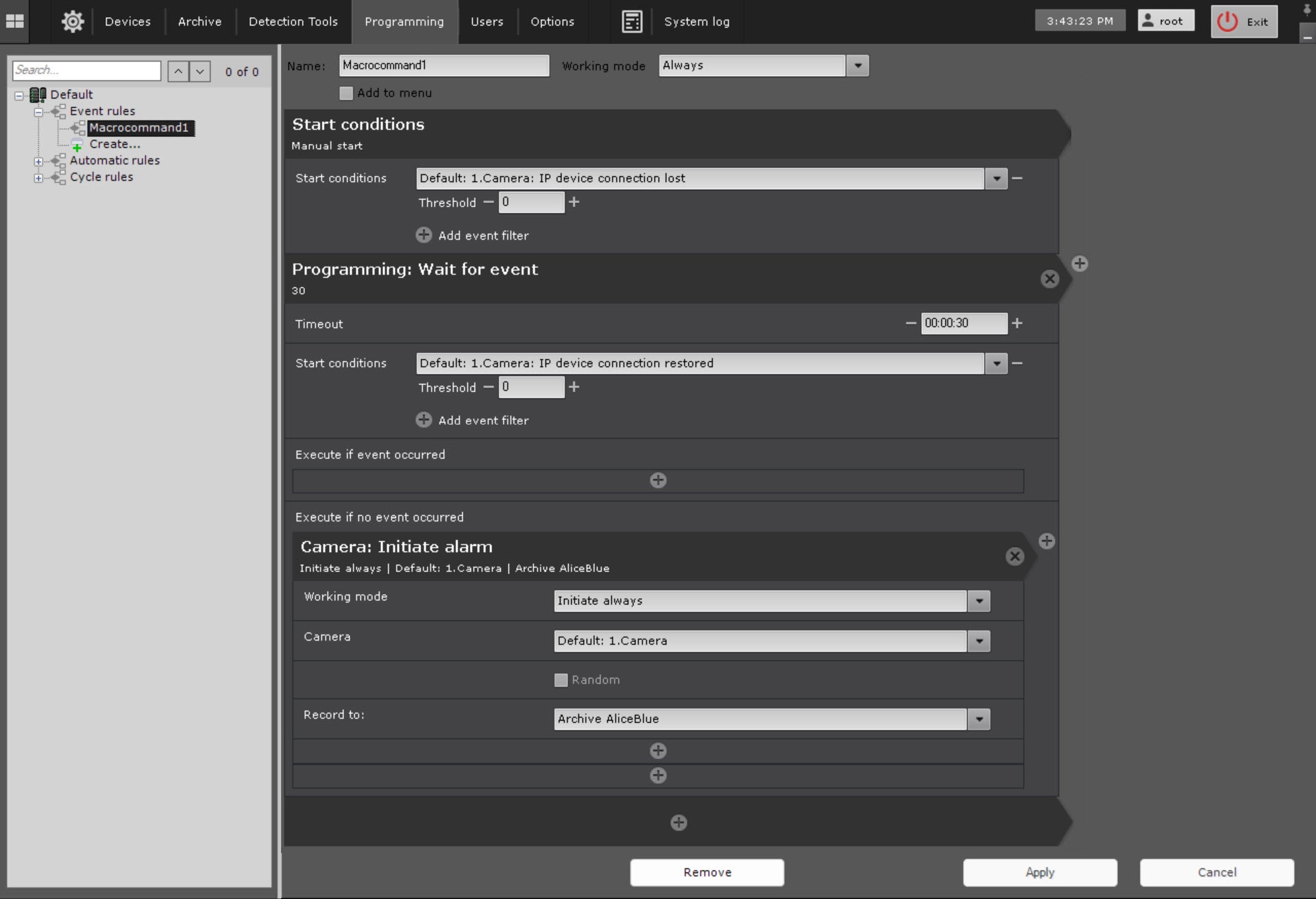Enable the Add to menu checkbox

346,93
